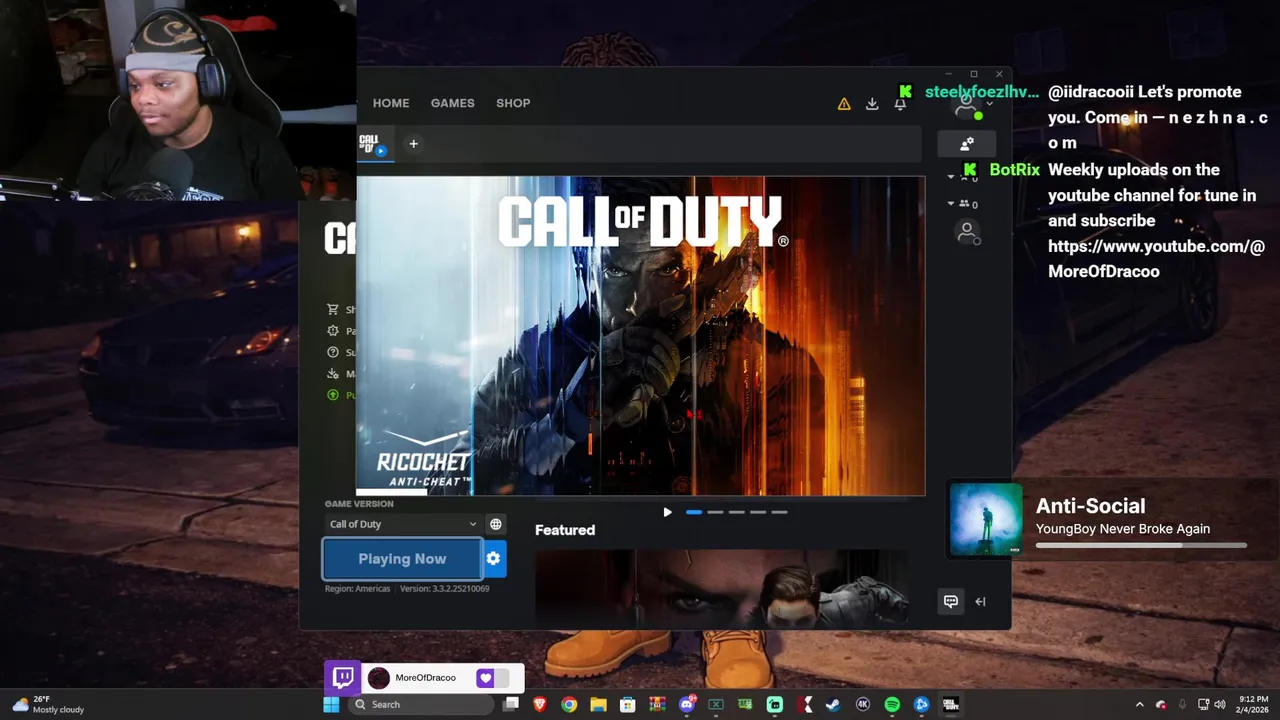1280x720 pixels.
Task: Click the shop cart icon in game menu
Action: tap(334, 310)
